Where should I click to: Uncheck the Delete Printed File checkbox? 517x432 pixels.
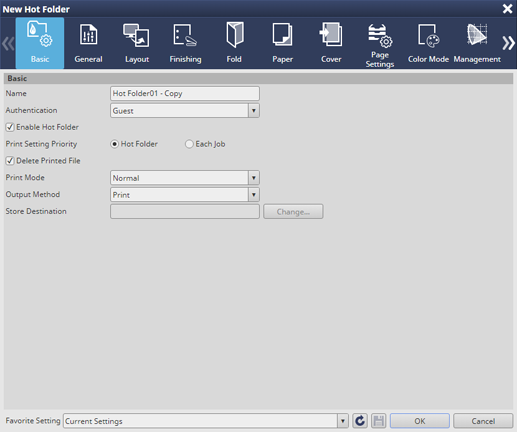[10, 161]
